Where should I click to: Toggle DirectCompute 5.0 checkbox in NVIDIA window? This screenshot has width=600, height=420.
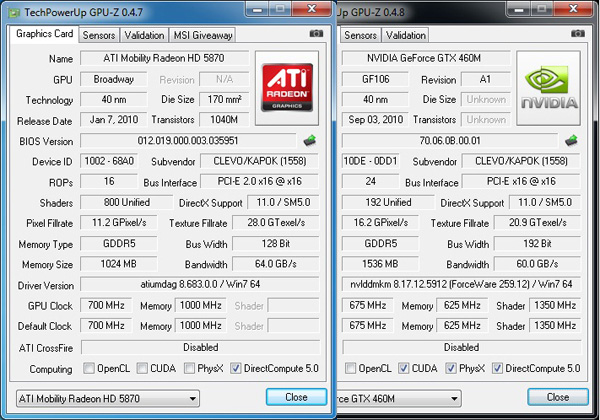(x=497, y=368)
